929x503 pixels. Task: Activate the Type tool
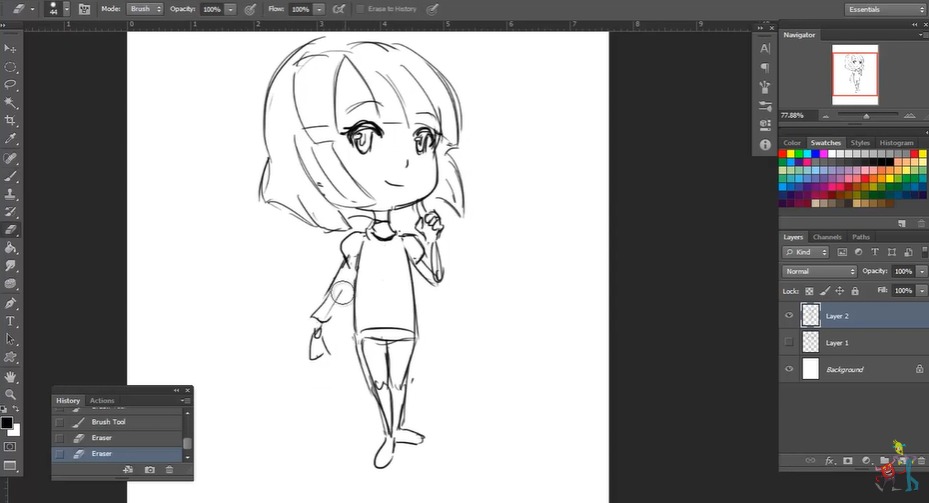tap(11, 321)
